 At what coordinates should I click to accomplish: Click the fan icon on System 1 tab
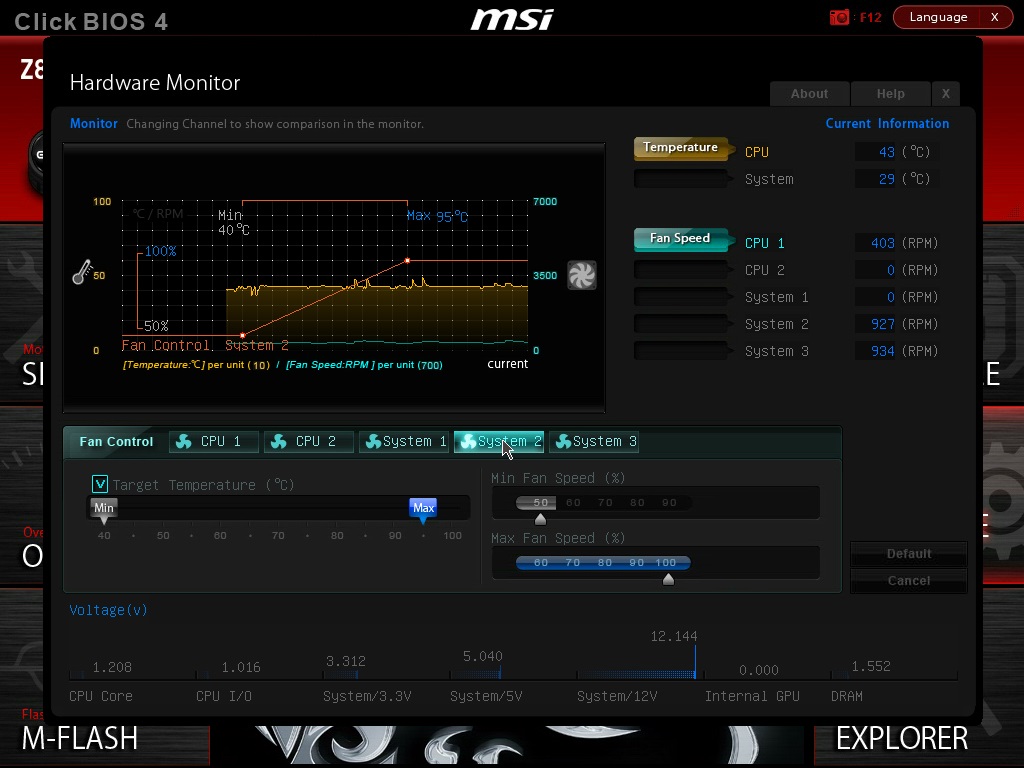pyautogui.click(x=373, y=441)
